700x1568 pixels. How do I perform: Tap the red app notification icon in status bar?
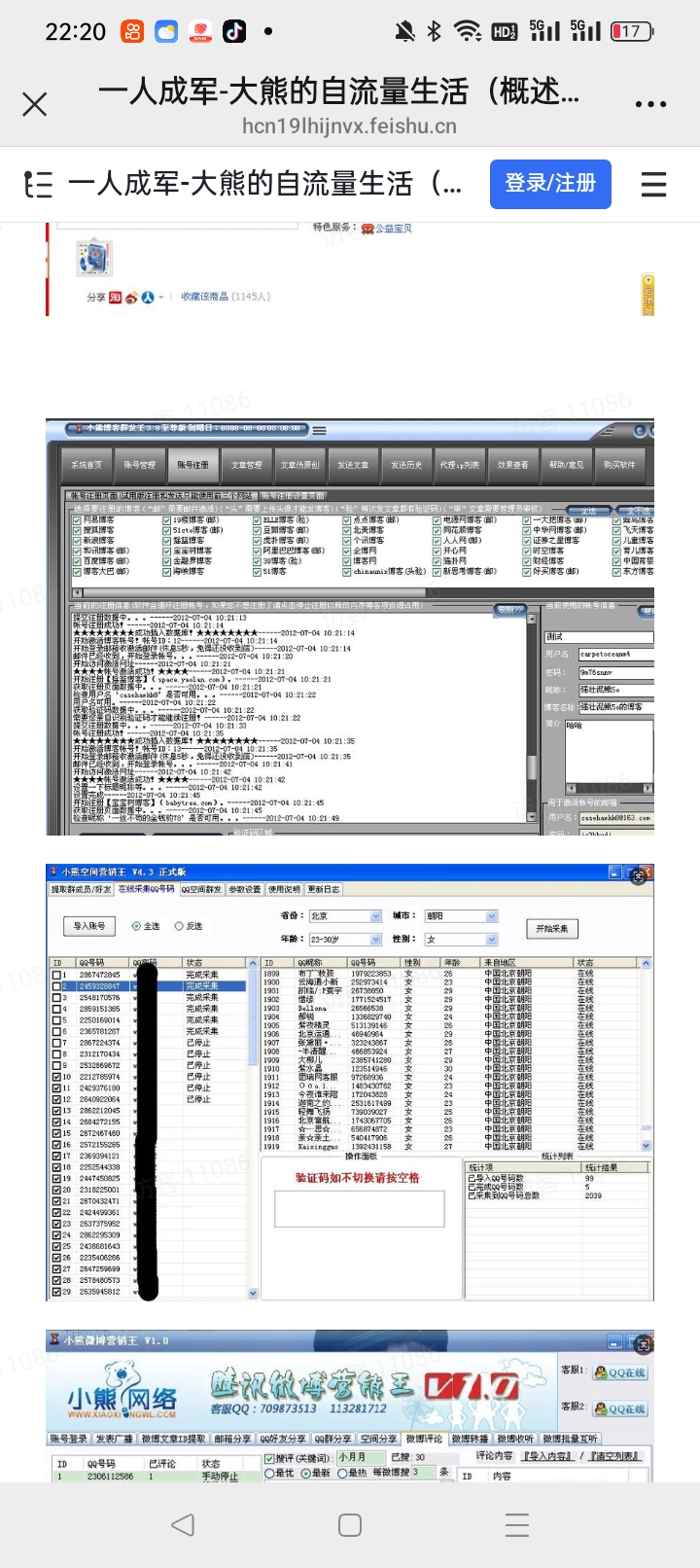coord(200,31)
